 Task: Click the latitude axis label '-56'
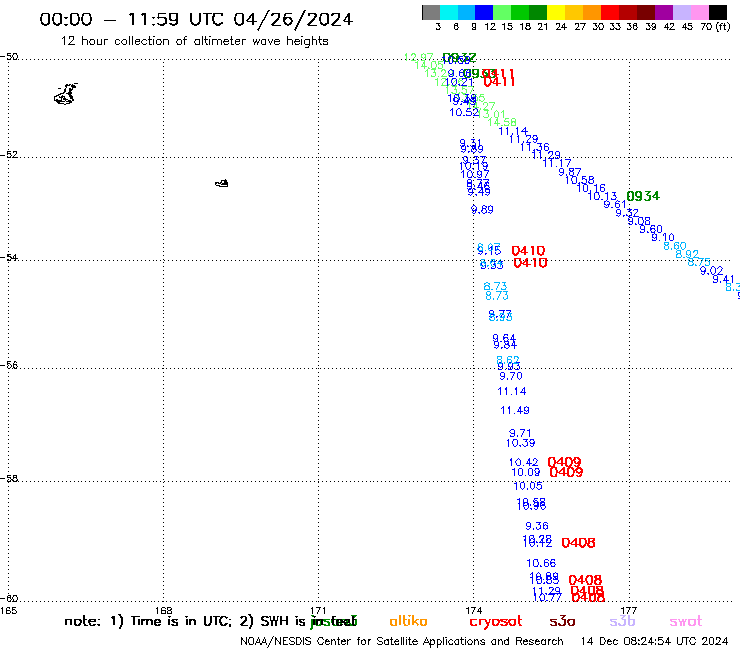pyautogui.click(x=9, y=365)
